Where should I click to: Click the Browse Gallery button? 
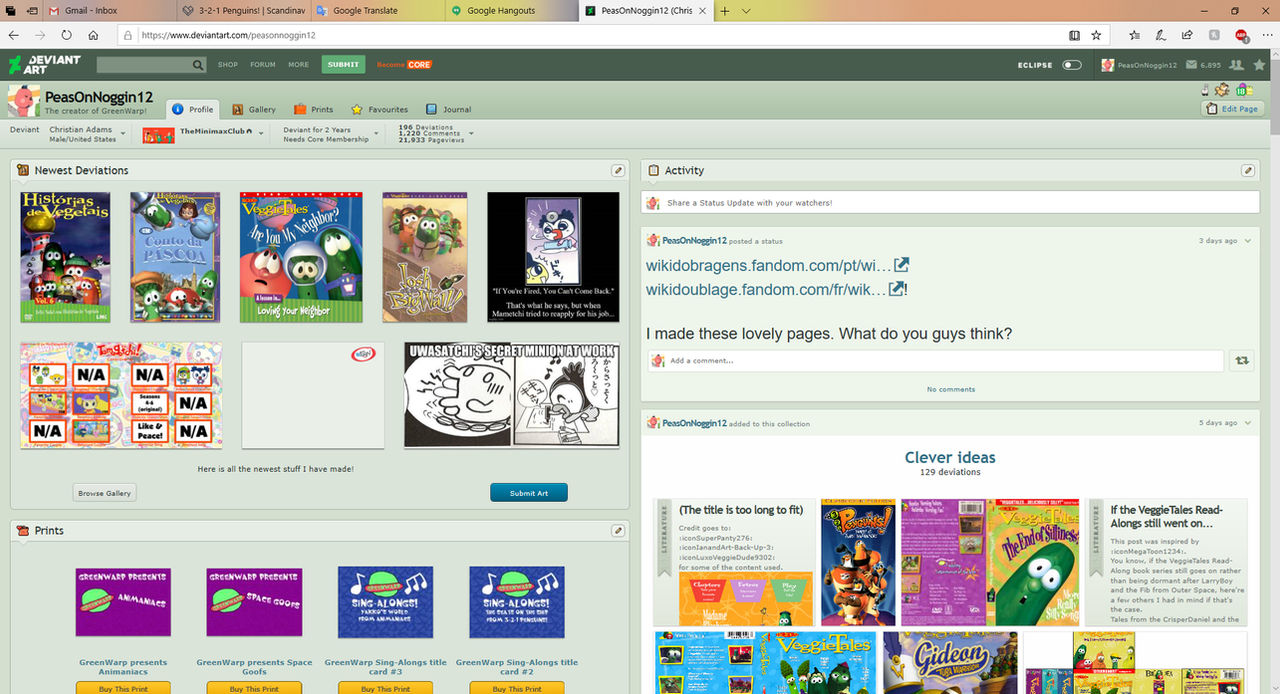point(105,492)
